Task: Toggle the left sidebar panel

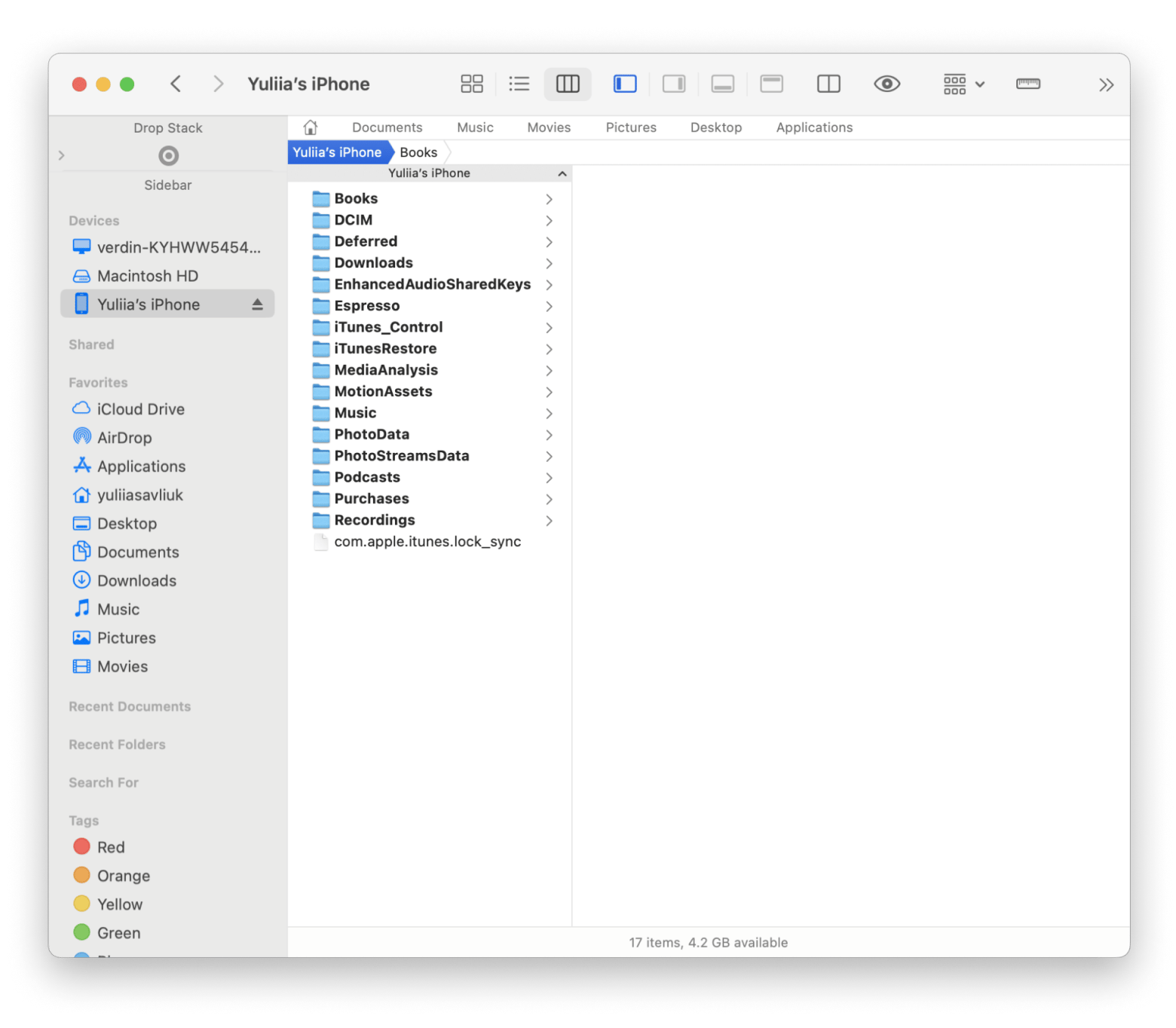Action: [625, 84]
